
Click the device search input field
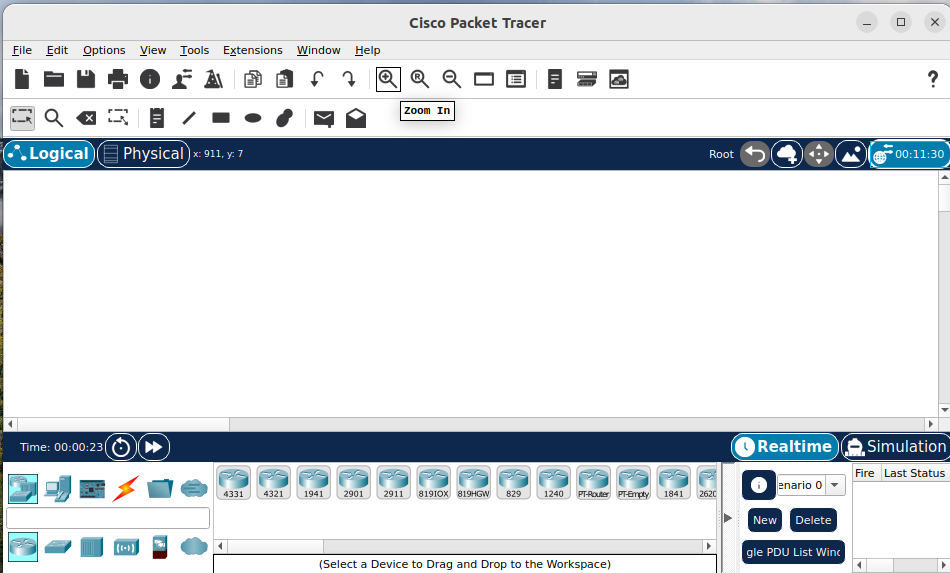tap(108, 518)
